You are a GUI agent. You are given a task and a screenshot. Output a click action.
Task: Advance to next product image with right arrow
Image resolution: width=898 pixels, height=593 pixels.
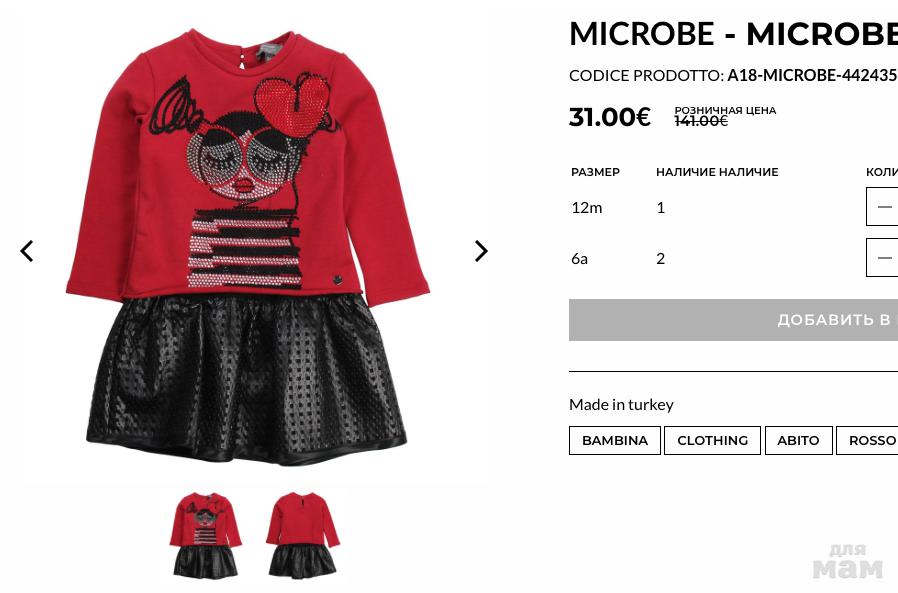click(481, 251)
